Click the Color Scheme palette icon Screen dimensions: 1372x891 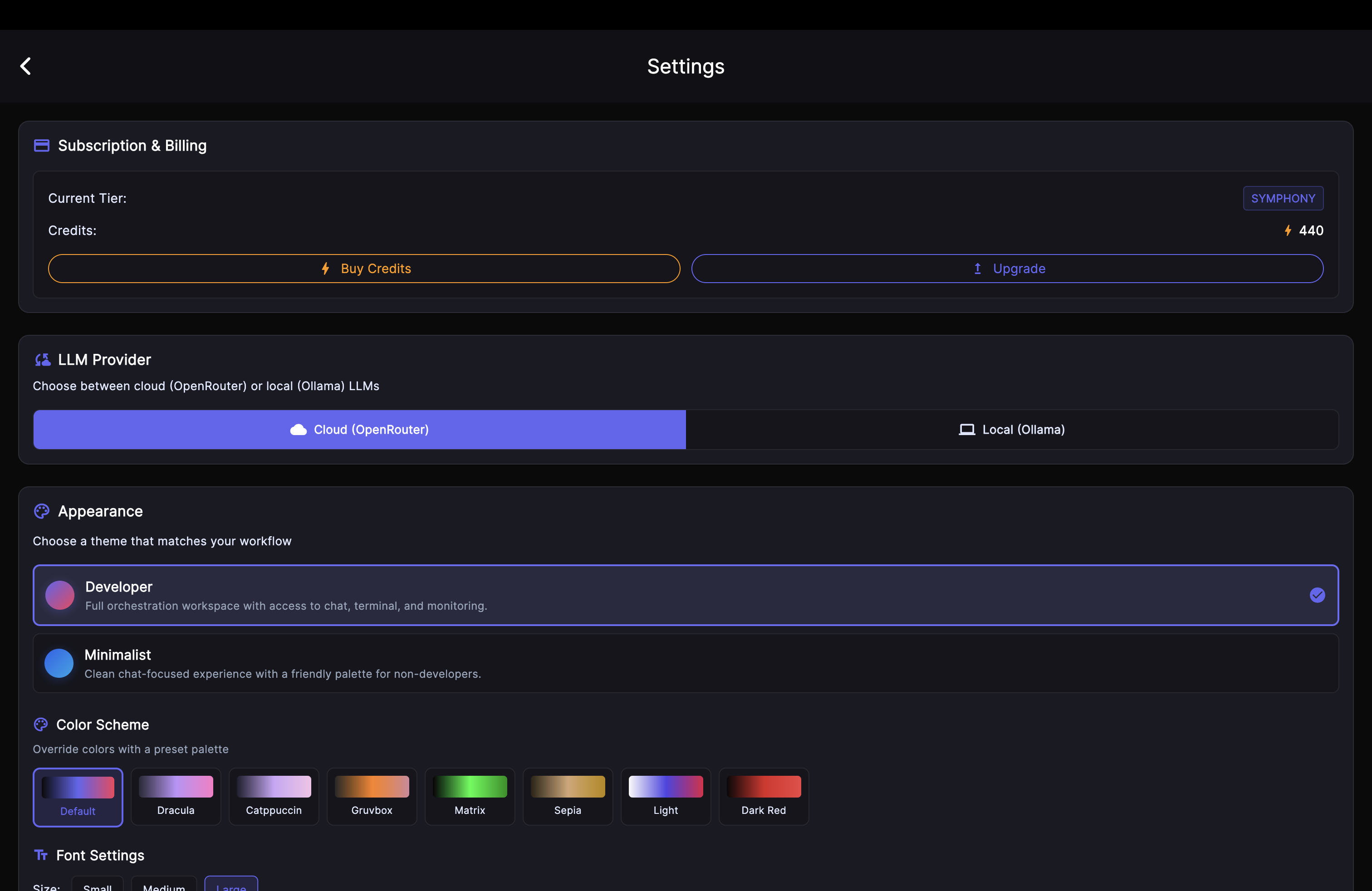pyautogui.click(x=40, y=725)
